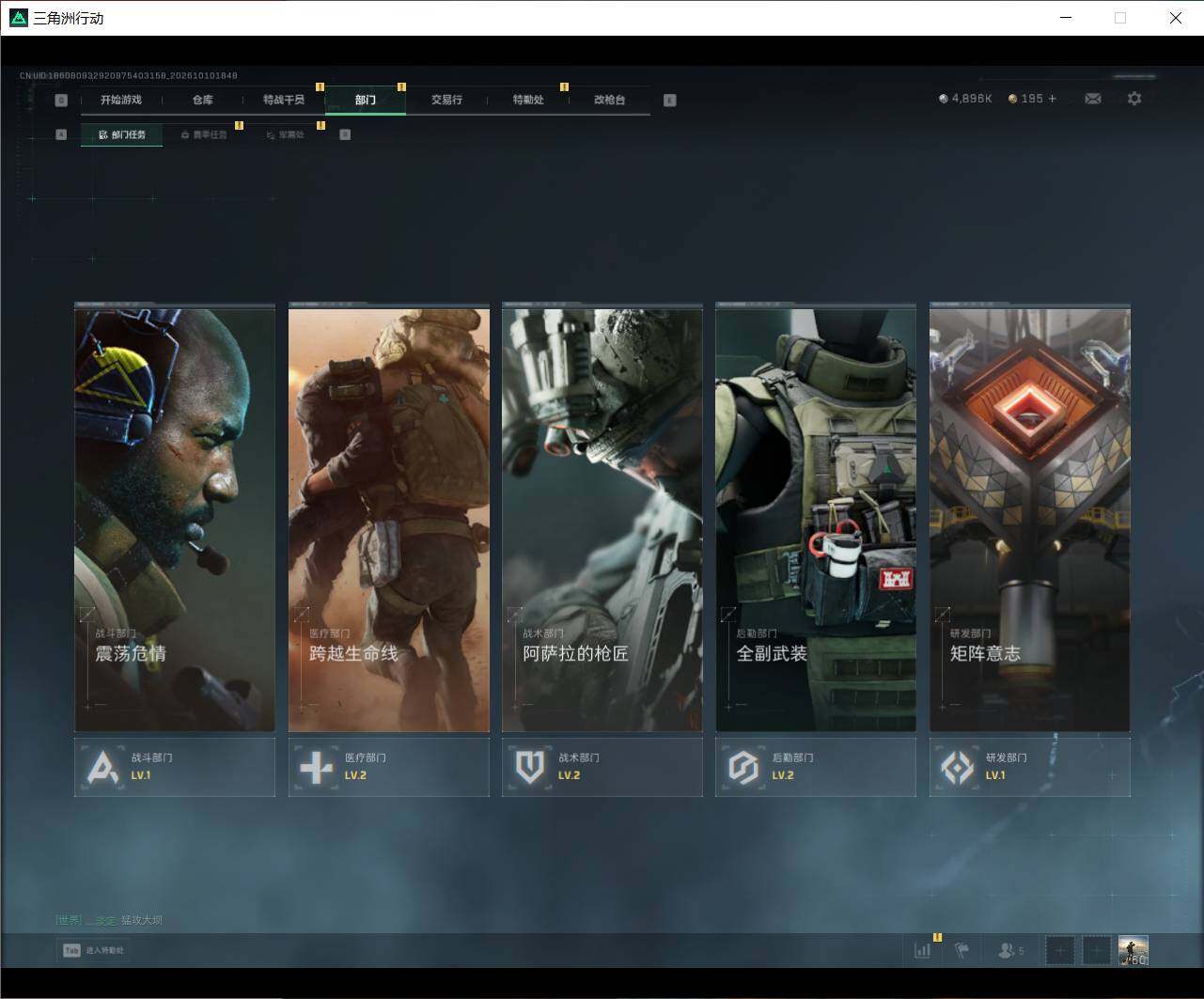Viewport: 1204px width, 999px height.
Task: Select the 部门 tab
Action: pyautogui.click(x=366, y=100)
